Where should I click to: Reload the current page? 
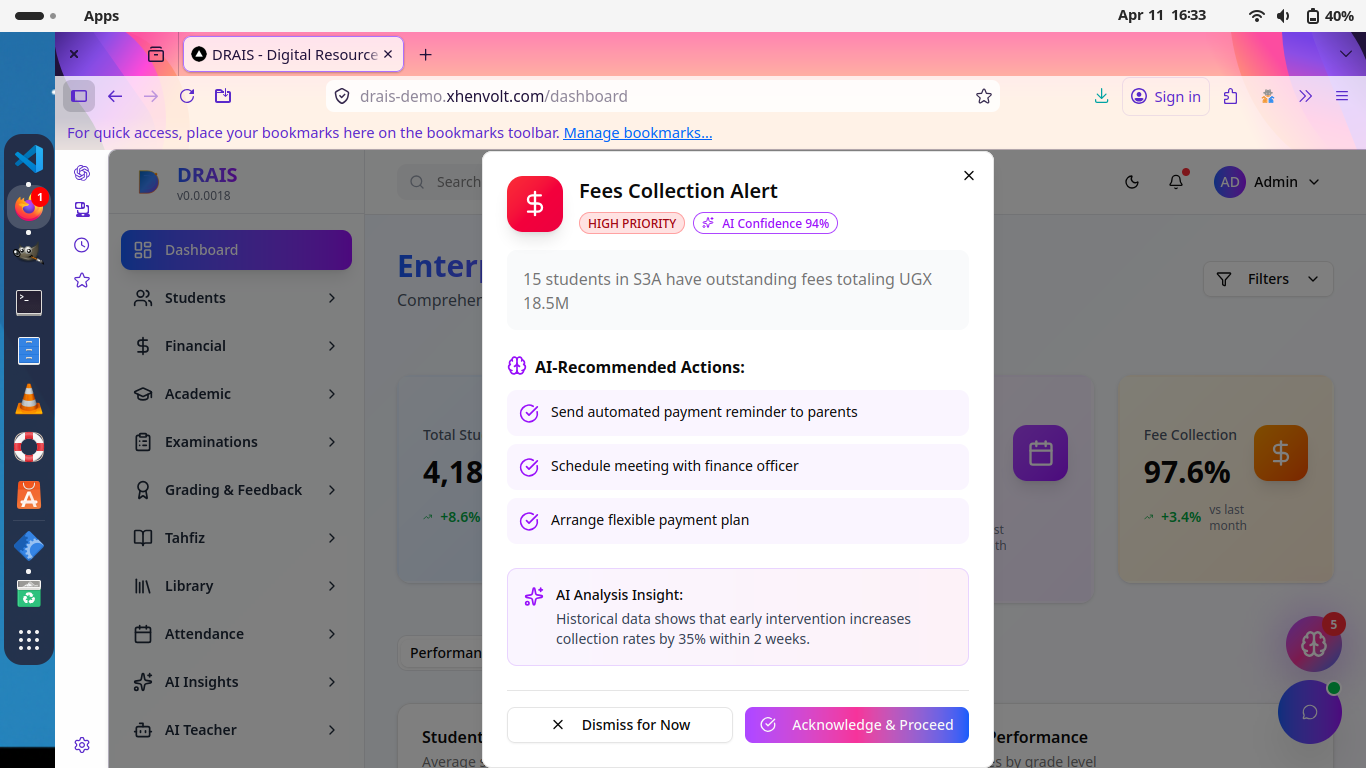(187, 96)
